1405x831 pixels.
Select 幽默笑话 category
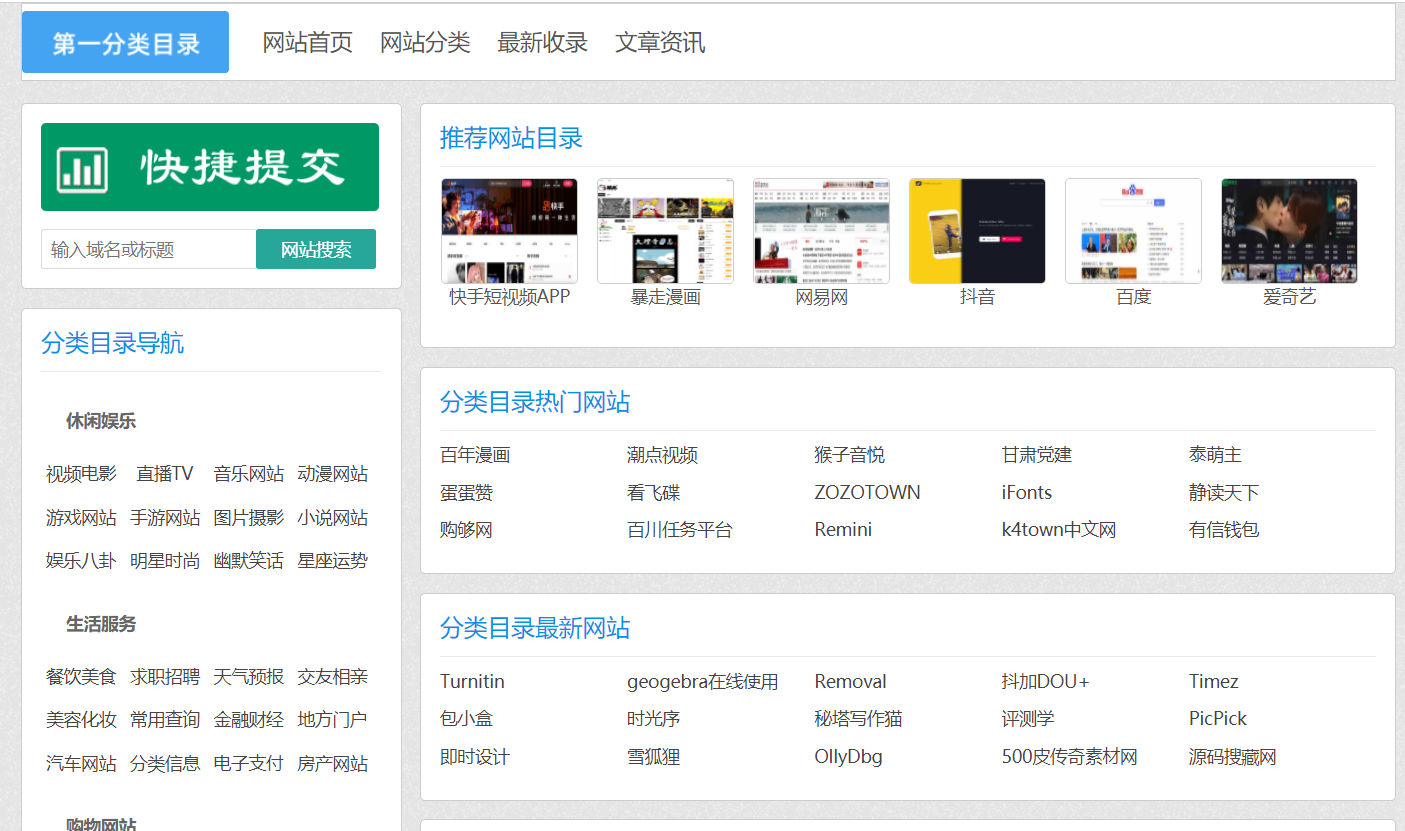[x=248, y=561]
